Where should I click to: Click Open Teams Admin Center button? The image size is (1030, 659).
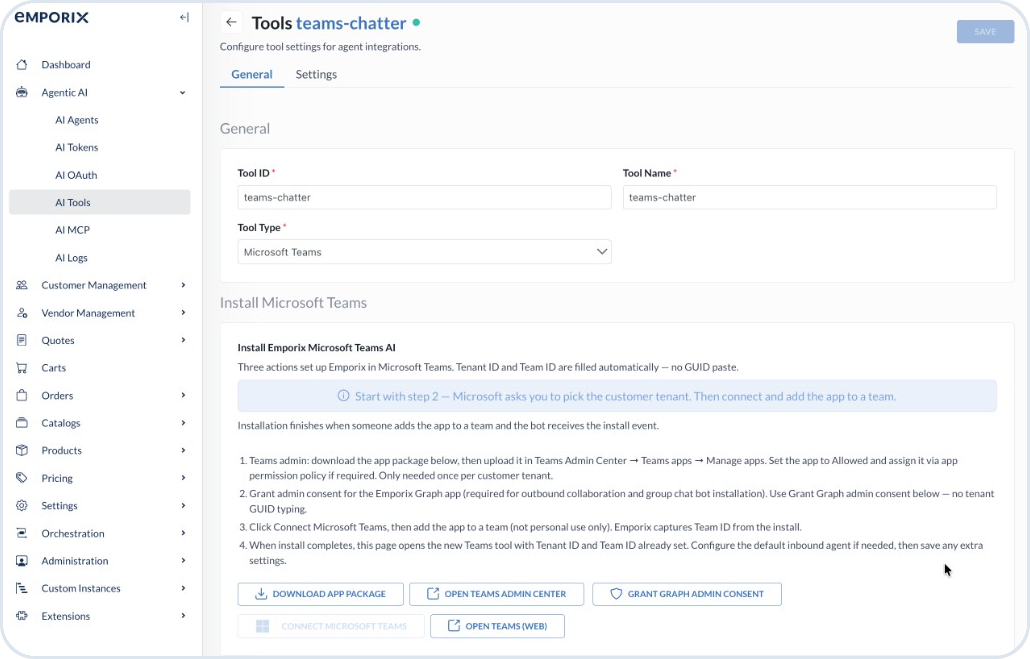coord(497,594)
